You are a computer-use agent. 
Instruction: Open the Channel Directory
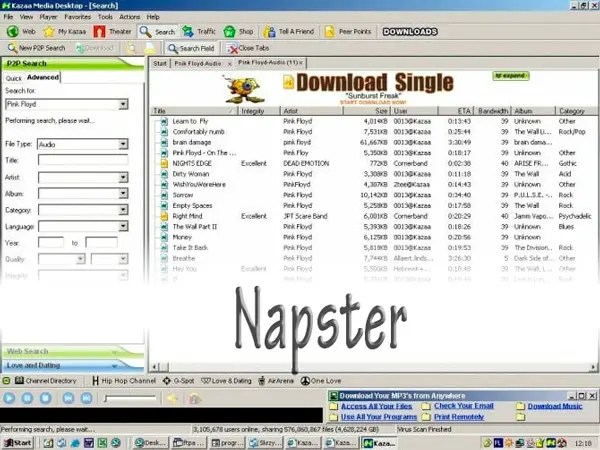pos(46,381)
